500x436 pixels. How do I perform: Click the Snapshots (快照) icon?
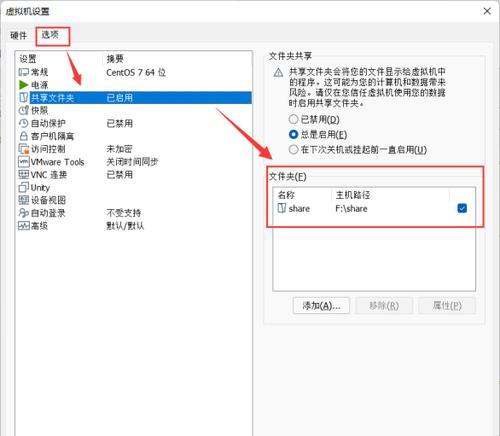[x=24, y=110]
